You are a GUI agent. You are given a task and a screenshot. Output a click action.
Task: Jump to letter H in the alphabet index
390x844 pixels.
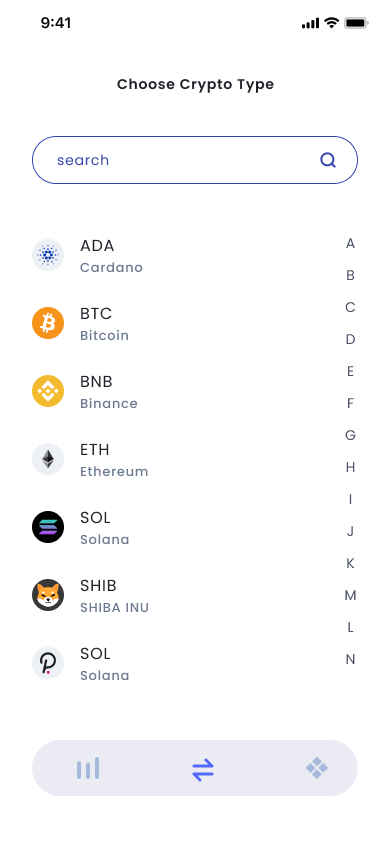[x=350, y=467]
